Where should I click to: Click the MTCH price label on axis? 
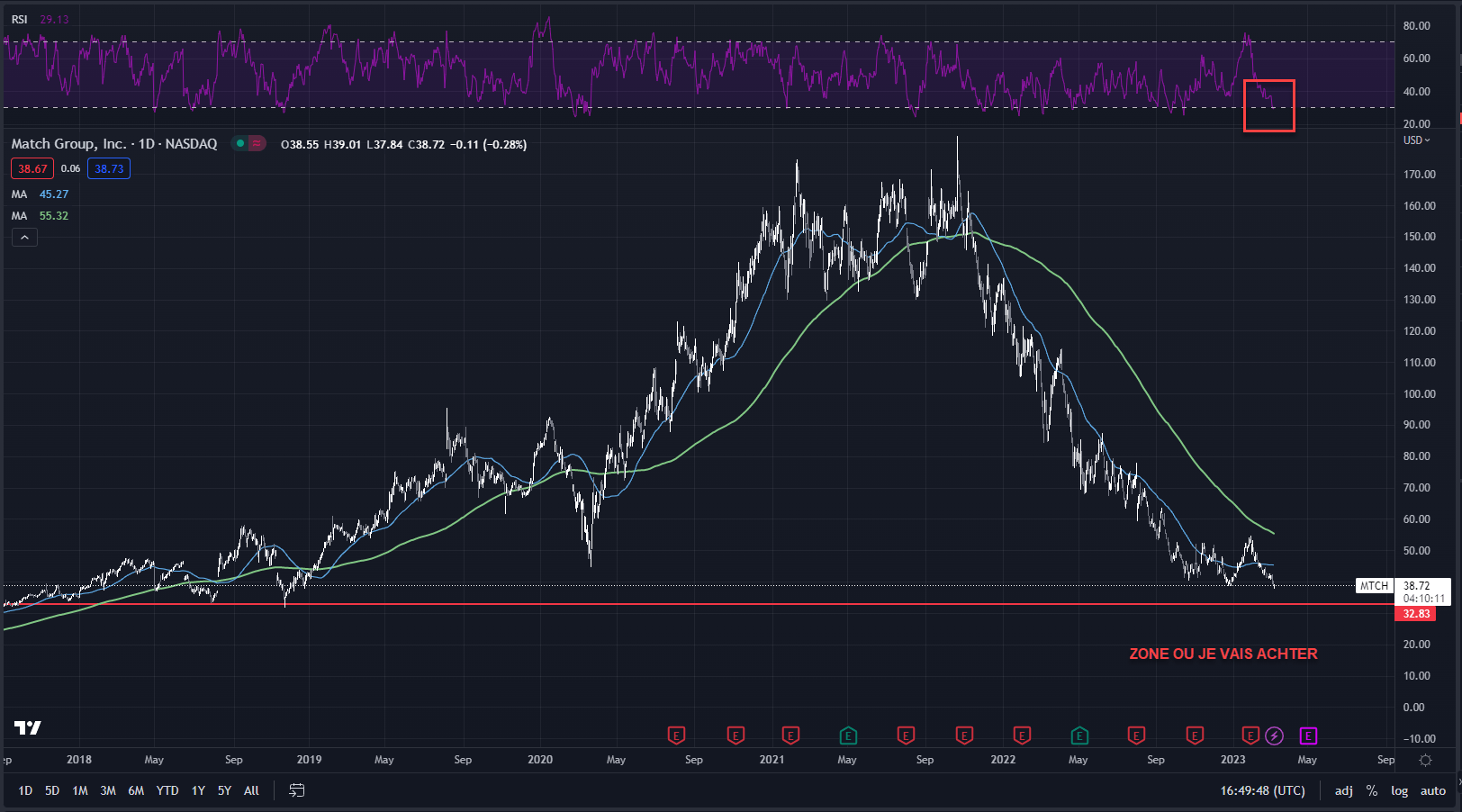click(x=1374, y=586)
